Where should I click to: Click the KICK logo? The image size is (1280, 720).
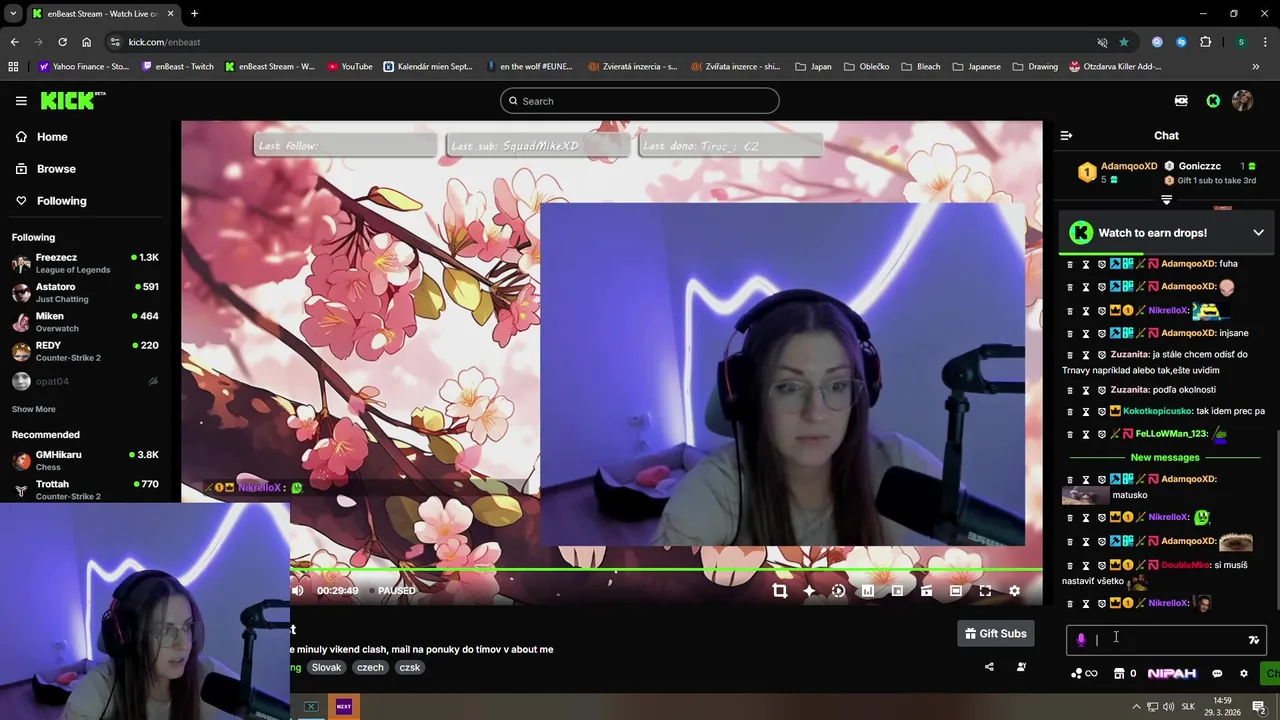coord(72,100)
